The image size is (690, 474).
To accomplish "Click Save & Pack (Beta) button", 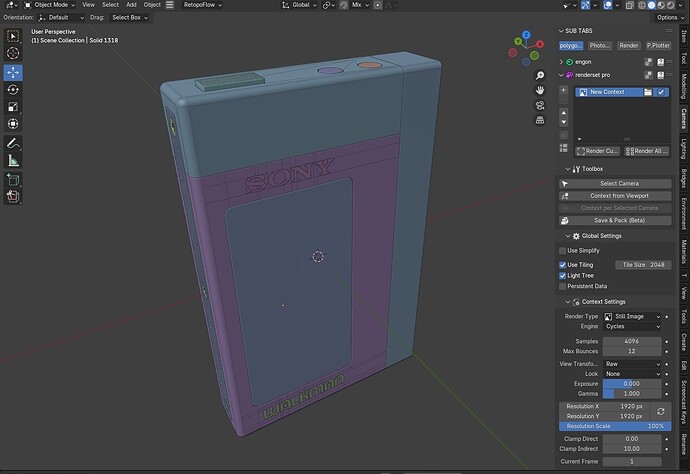I will 615,220.
